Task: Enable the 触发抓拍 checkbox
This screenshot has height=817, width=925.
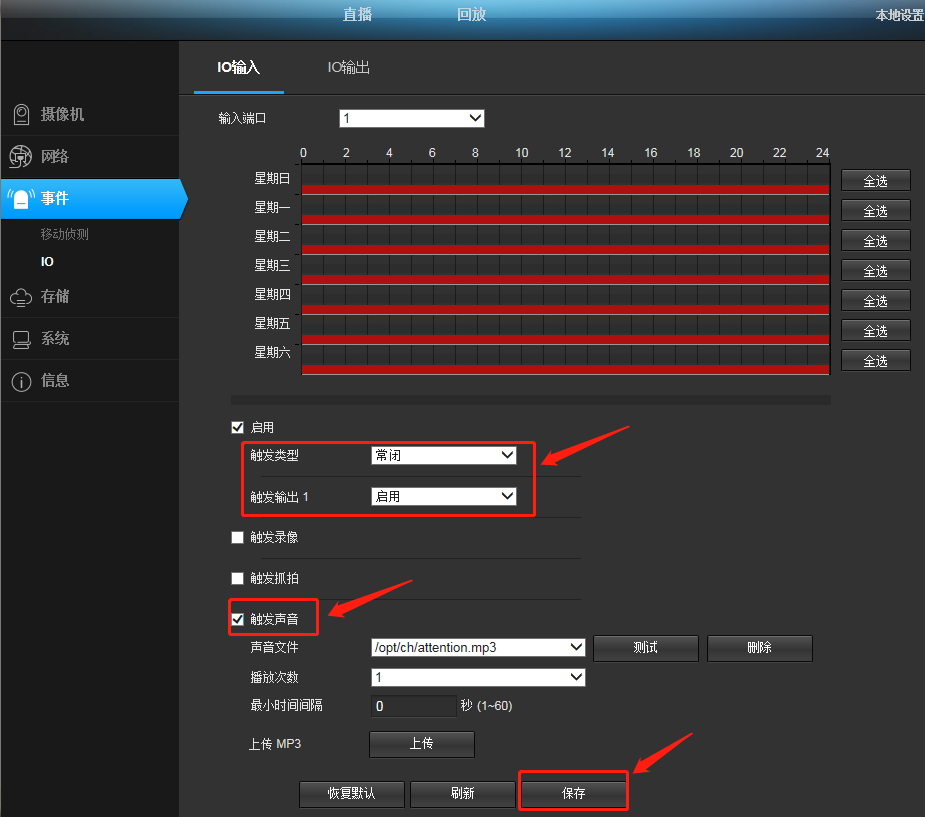Action: click(238, 578)
